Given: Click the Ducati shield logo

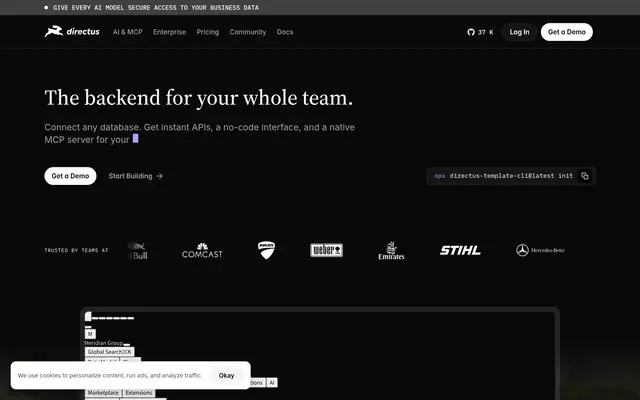Looking at the screenshot, I should (267, 250).
